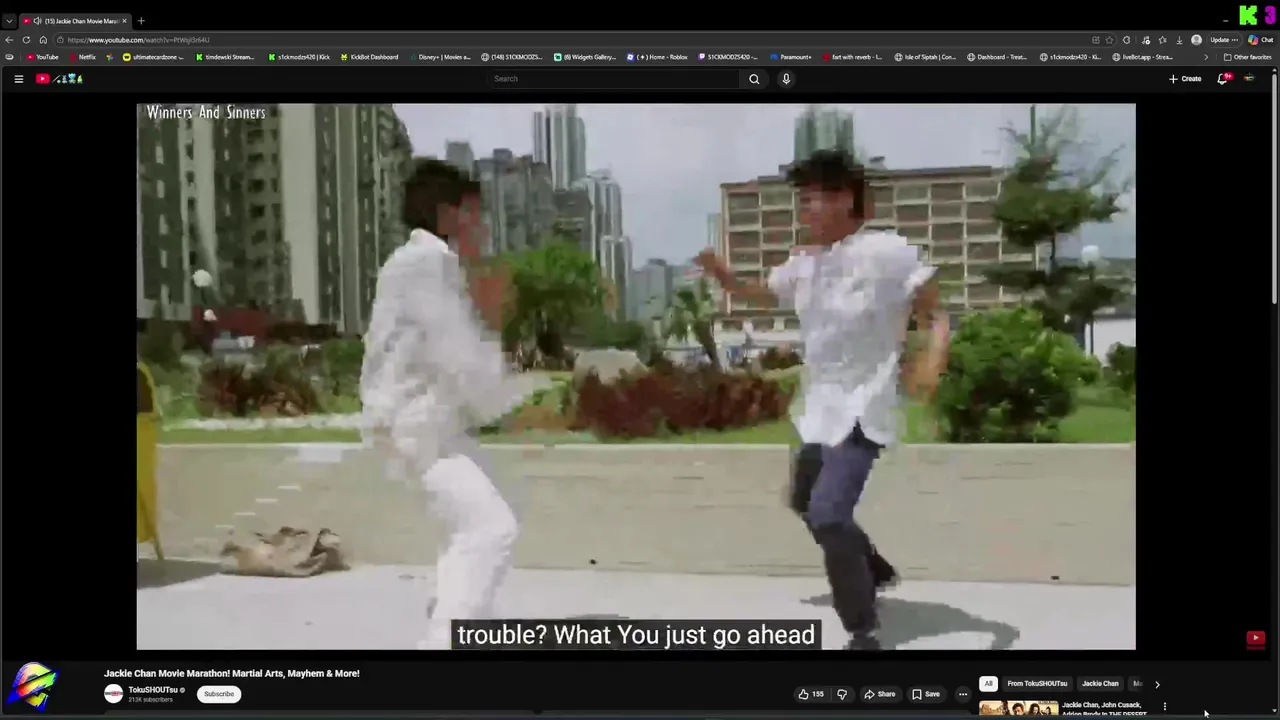Open the Create button
The image size is (1280, 720).
click(1185, 79)
